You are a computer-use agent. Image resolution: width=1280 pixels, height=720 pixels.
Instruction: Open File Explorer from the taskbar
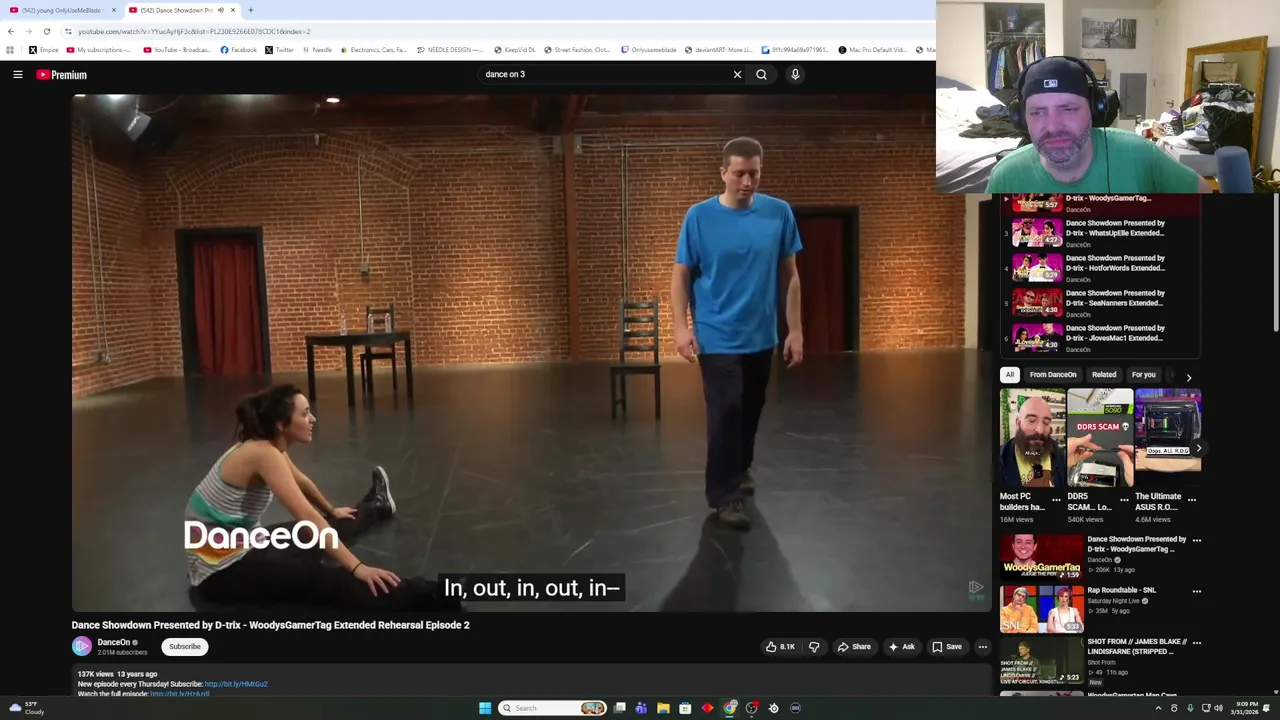point(663,708)
